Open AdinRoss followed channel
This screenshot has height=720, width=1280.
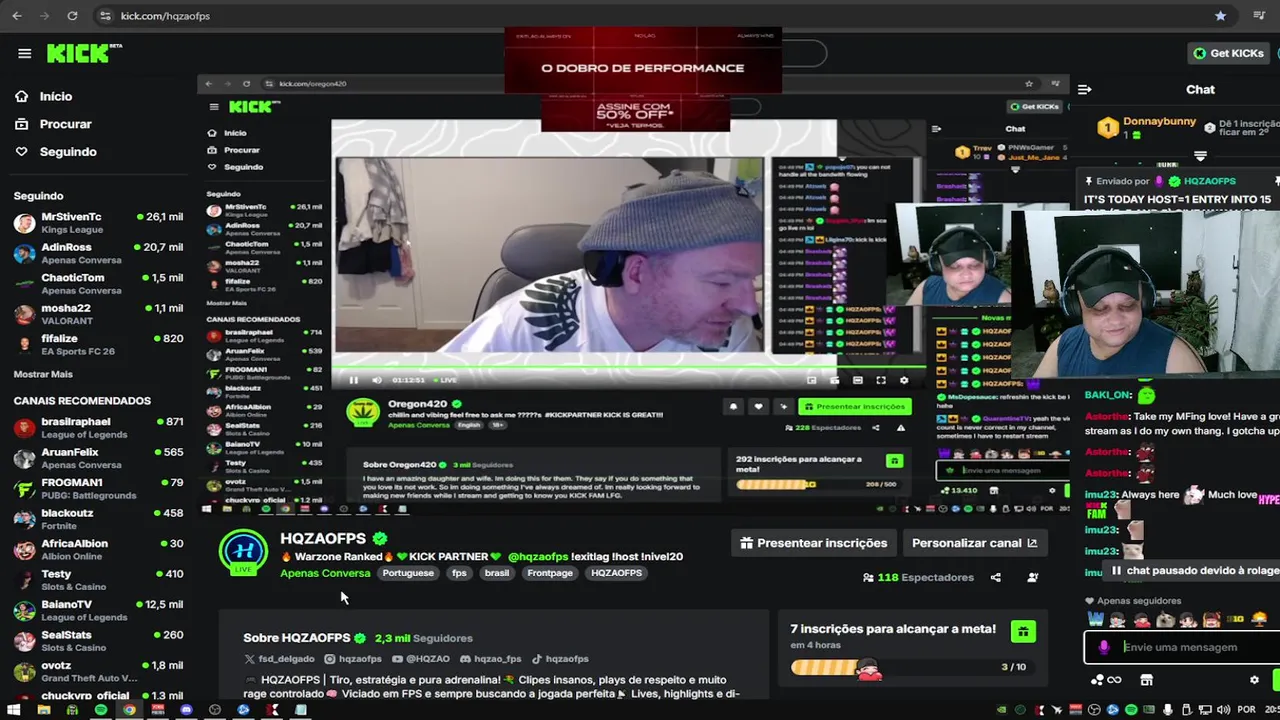(98, 253)
